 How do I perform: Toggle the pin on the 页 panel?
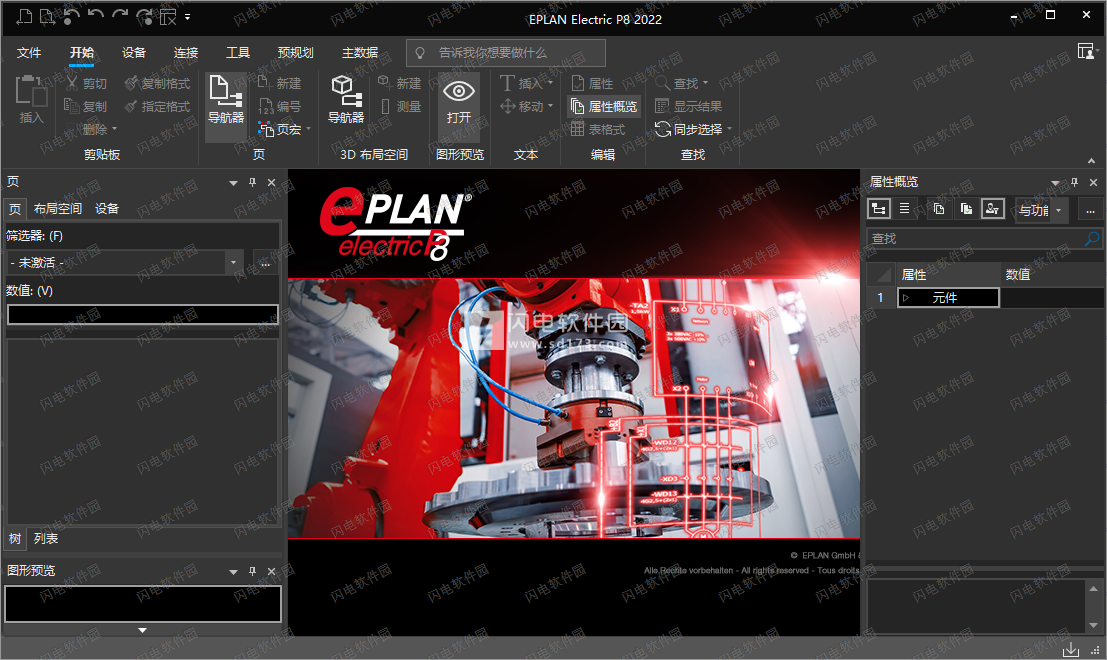coord(252,183)
